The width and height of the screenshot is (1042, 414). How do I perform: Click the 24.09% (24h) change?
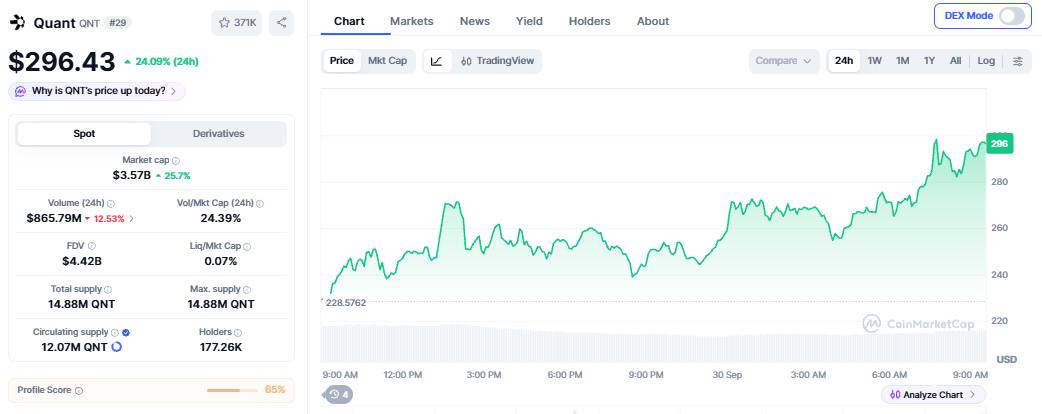point(161,62)
